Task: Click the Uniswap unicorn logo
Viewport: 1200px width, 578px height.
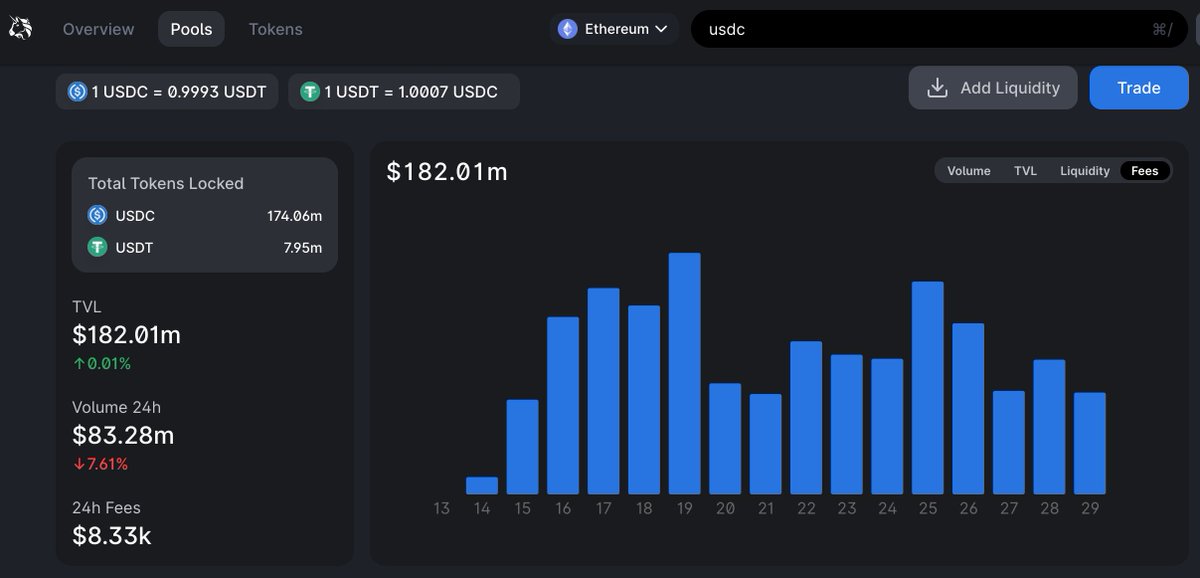Action: pyautogui.click(x=20, y=29)
